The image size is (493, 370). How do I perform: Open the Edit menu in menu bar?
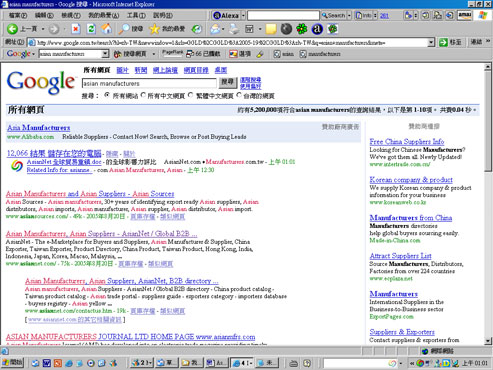[44, 15]
